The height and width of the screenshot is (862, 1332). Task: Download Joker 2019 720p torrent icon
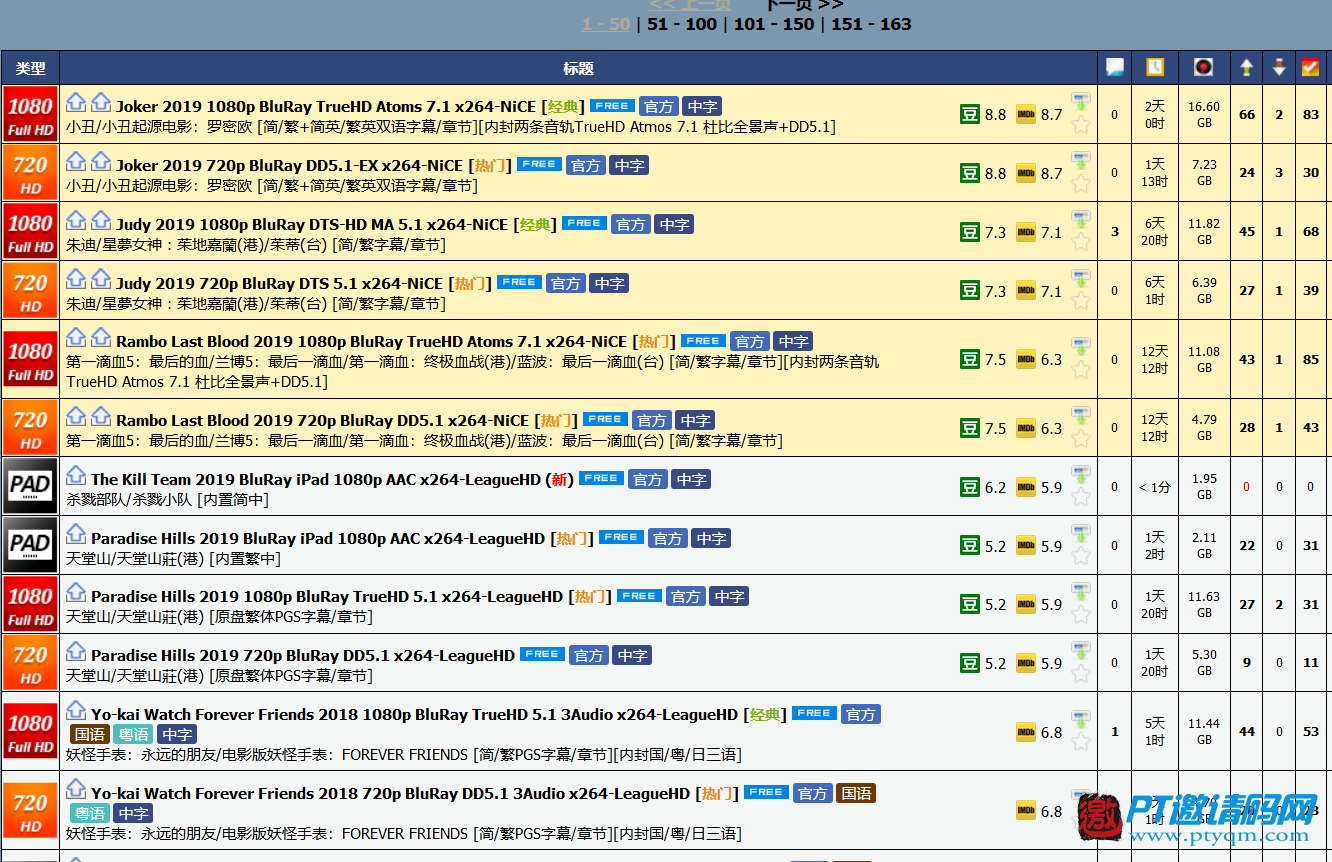pos(1080,160)
